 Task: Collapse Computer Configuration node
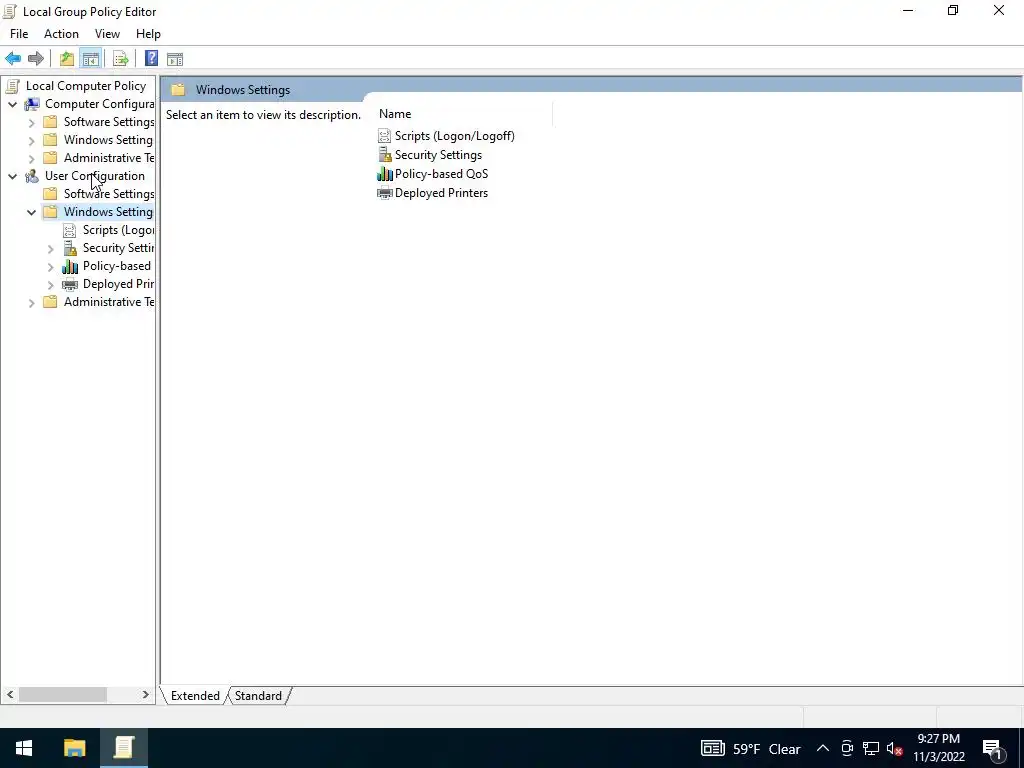12,104
